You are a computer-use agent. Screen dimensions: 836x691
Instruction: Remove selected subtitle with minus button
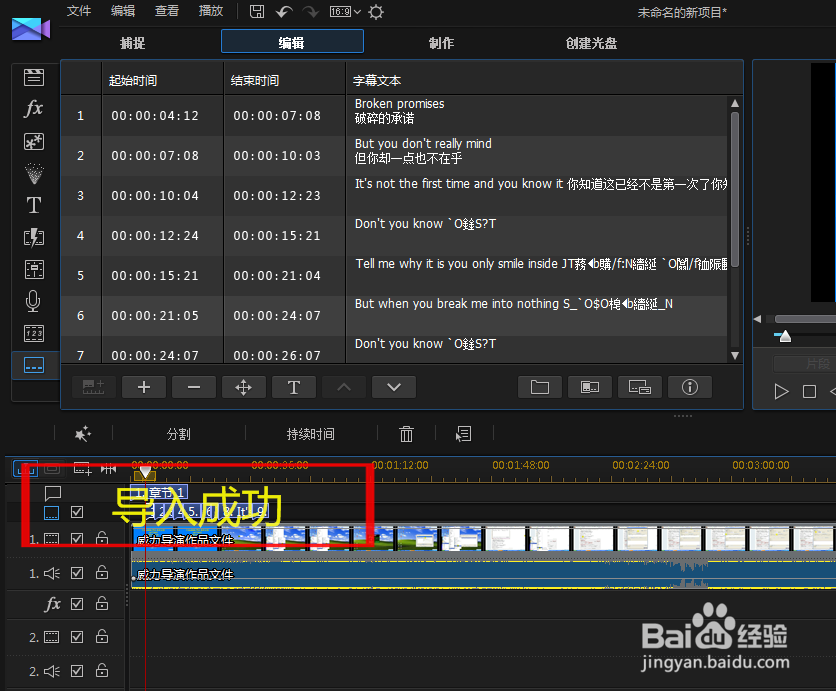[194, 387]
